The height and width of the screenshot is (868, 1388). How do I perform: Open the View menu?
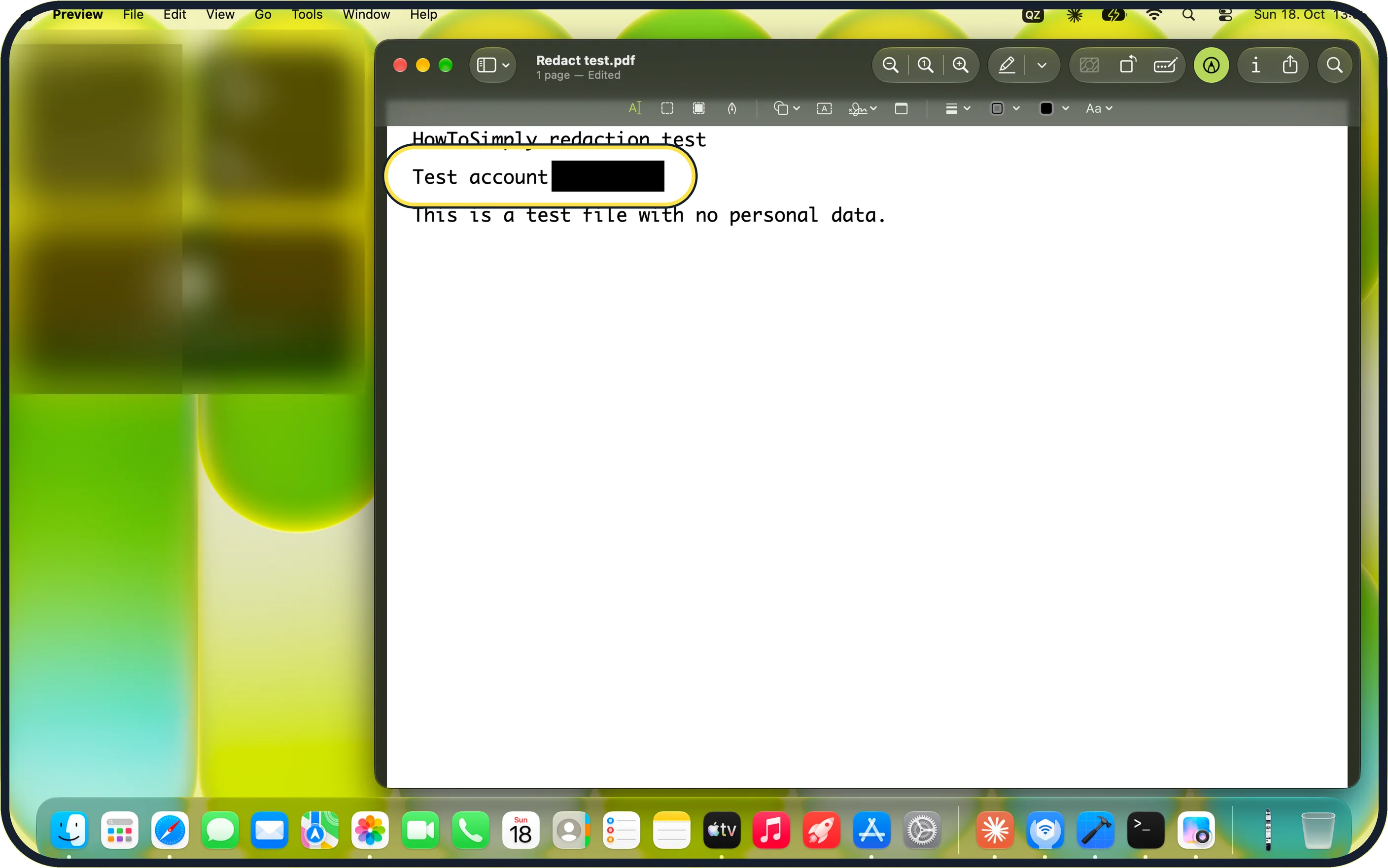[x=220, y=14]
